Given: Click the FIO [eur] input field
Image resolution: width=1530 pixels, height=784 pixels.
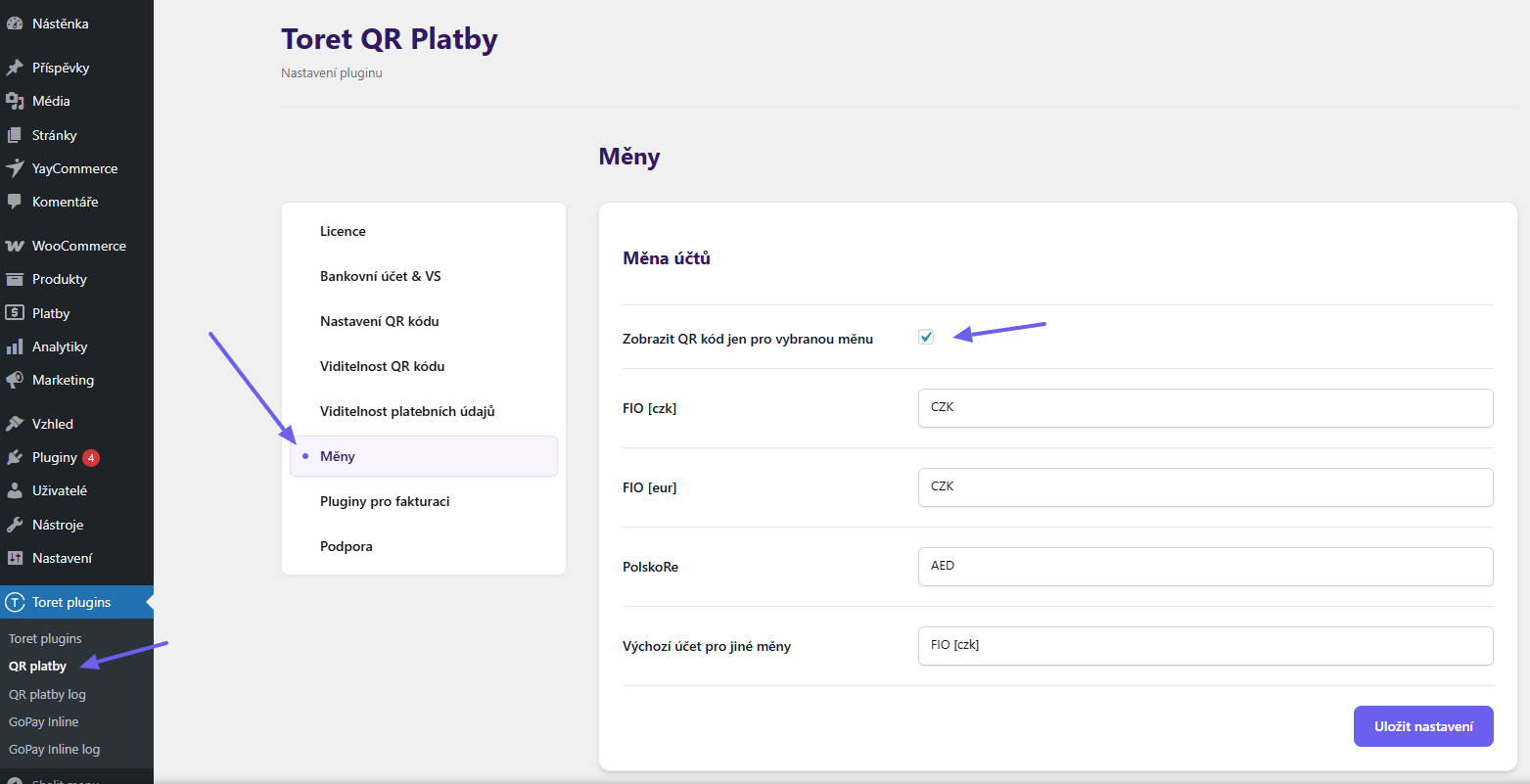Looking at the screenshot, I should (1204, 486).
